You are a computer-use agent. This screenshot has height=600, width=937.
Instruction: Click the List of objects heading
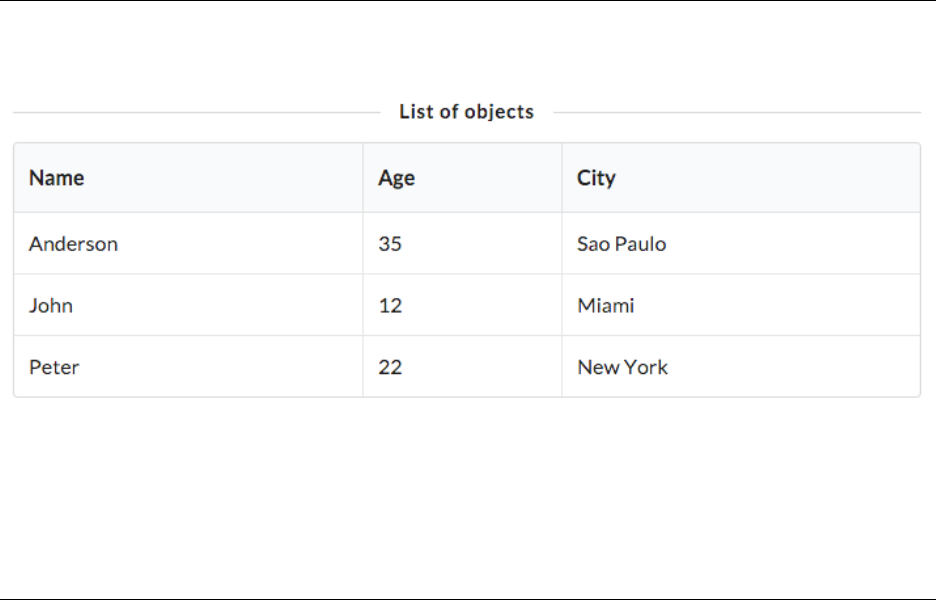click(466, 112)
